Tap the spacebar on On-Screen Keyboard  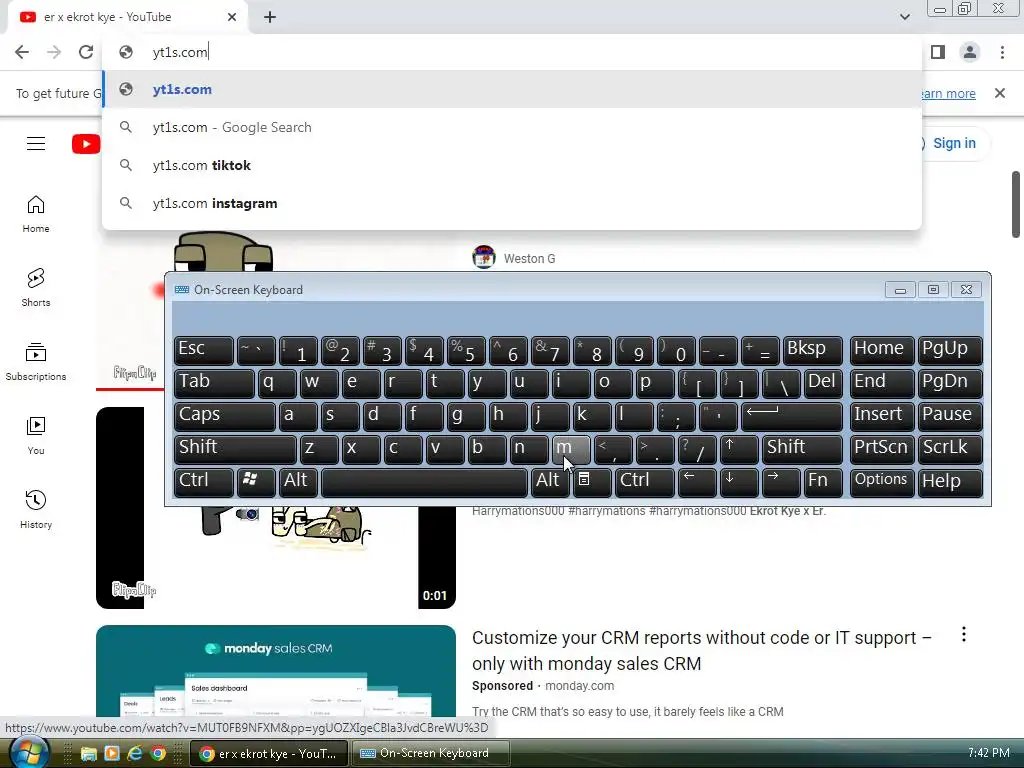point(424,482)
